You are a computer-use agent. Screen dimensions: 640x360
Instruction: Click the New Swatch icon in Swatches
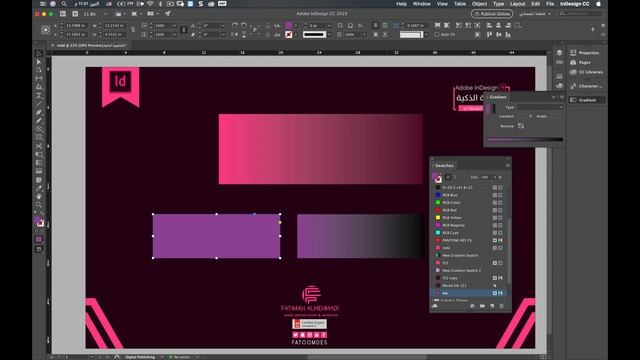tap(492, 306)
